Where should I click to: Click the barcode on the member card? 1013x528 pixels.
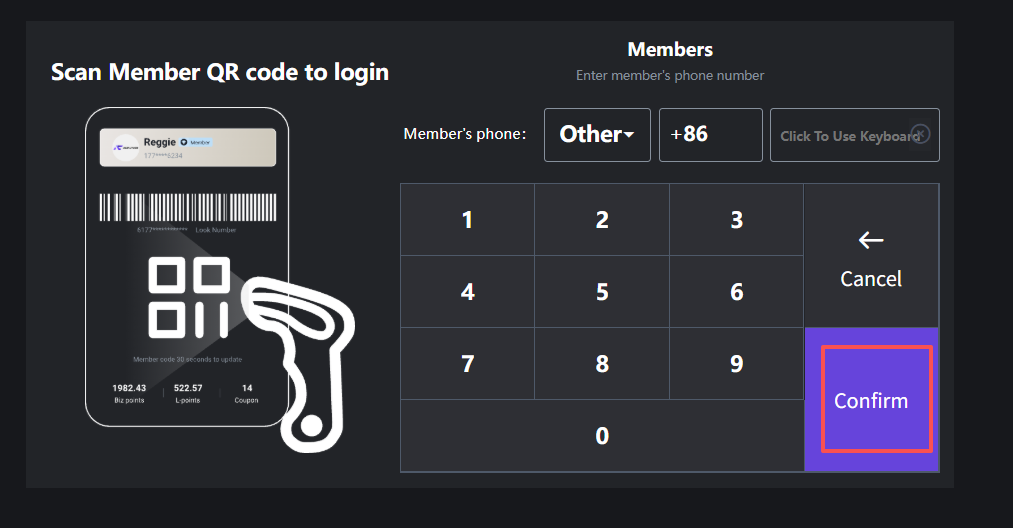[187, 207]
